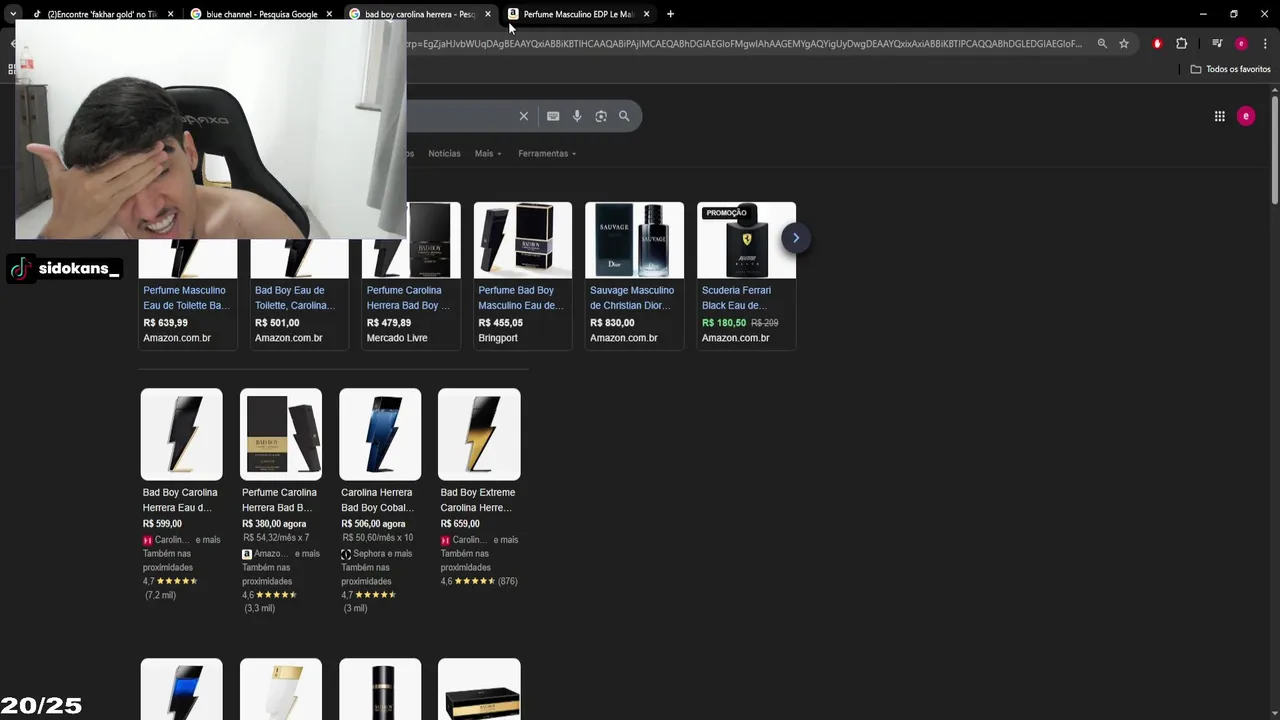Open Chrome three-dot menu
The width and height of the screenshot is (1280, 720).
coord(1265,44)
